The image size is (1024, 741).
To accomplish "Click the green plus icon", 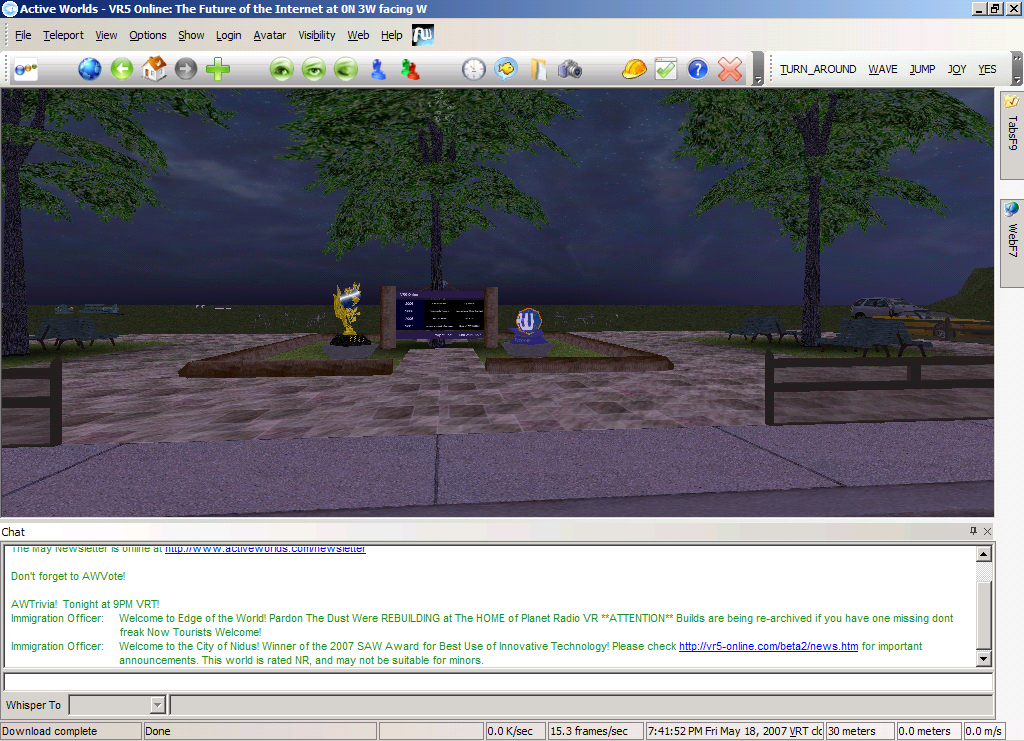I will [x=218, y=69].
